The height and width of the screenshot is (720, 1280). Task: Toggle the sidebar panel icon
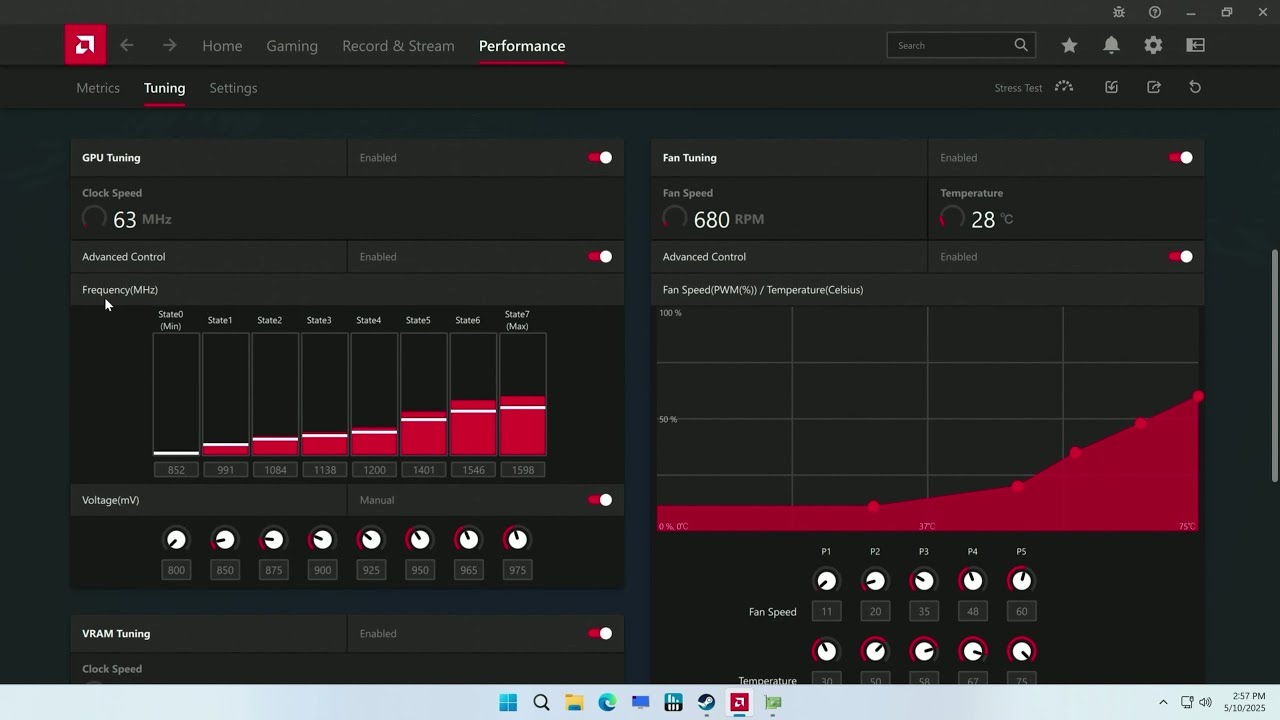[x=1195, y=45]
